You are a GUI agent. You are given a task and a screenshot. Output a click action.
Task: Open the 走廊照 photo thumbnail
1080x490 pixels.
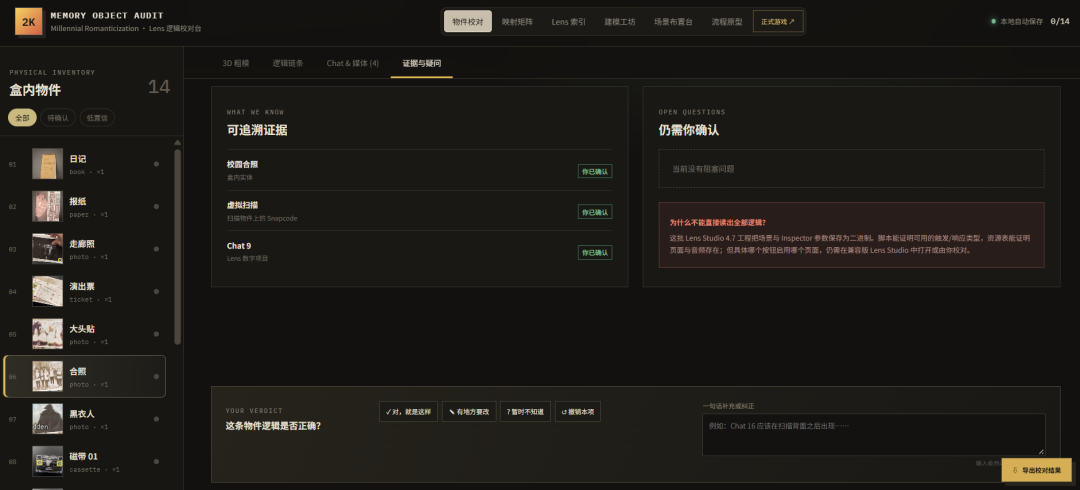pyautogui.click(x=48, y=249)
